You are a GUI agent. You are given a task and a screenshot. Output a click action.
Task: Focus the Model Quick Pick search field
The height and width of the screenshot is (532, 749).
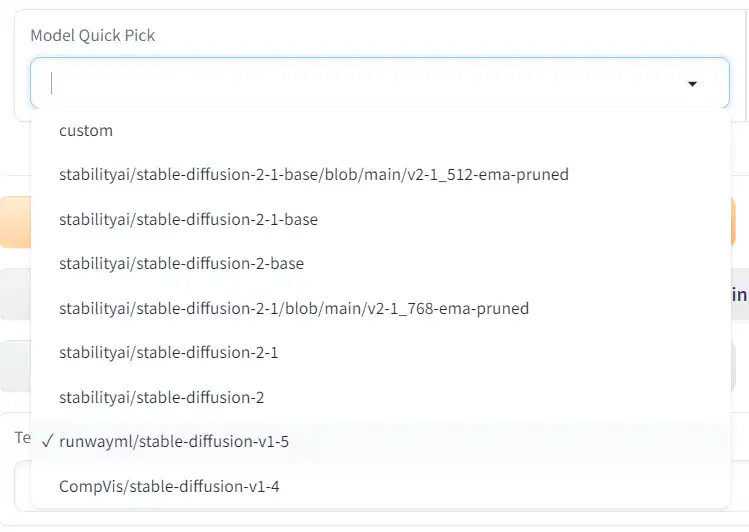360,84
